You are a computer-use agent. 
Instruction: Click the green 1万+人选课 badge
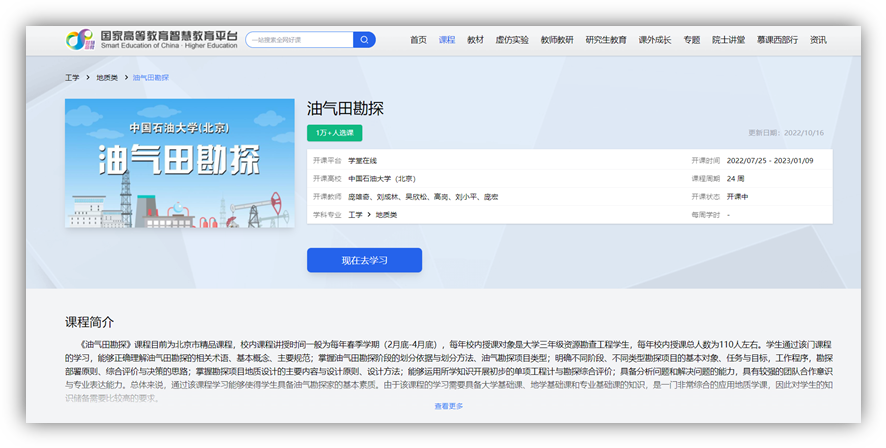(x=334, y=133)
